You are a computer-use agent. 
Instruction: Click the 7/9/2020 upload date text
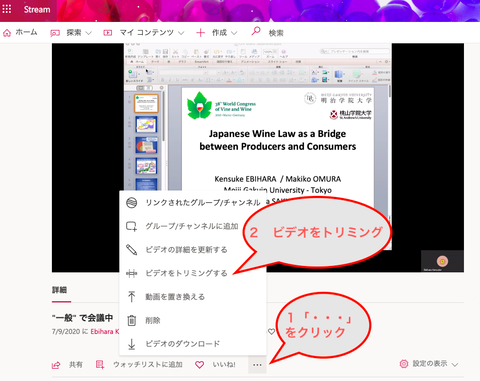[x=66, y=332]
